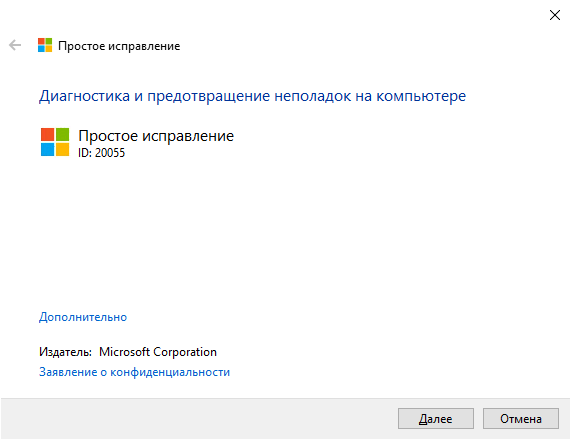Click the small Microsoft logo beside the title

click(x=45, y=46)
